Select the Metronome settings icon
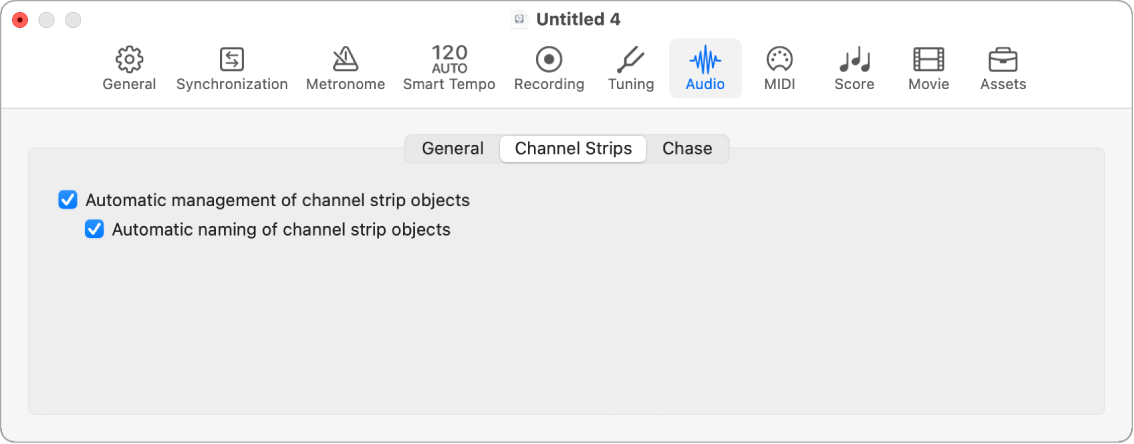Viewport: 1134px width, 444px height. pos(345,60)
